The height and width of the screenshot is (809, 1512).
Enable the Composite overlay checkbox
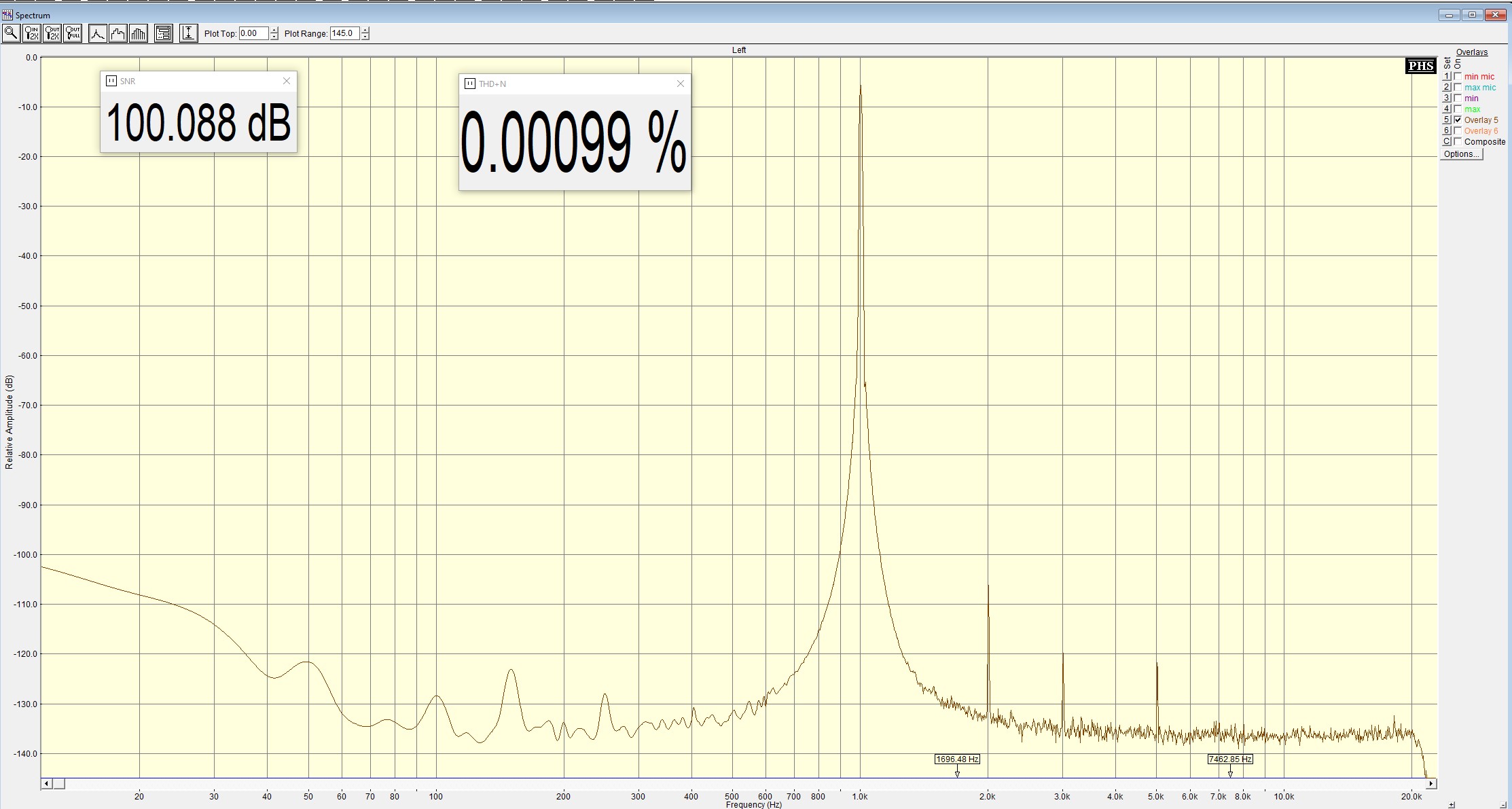pos(1458,142)
